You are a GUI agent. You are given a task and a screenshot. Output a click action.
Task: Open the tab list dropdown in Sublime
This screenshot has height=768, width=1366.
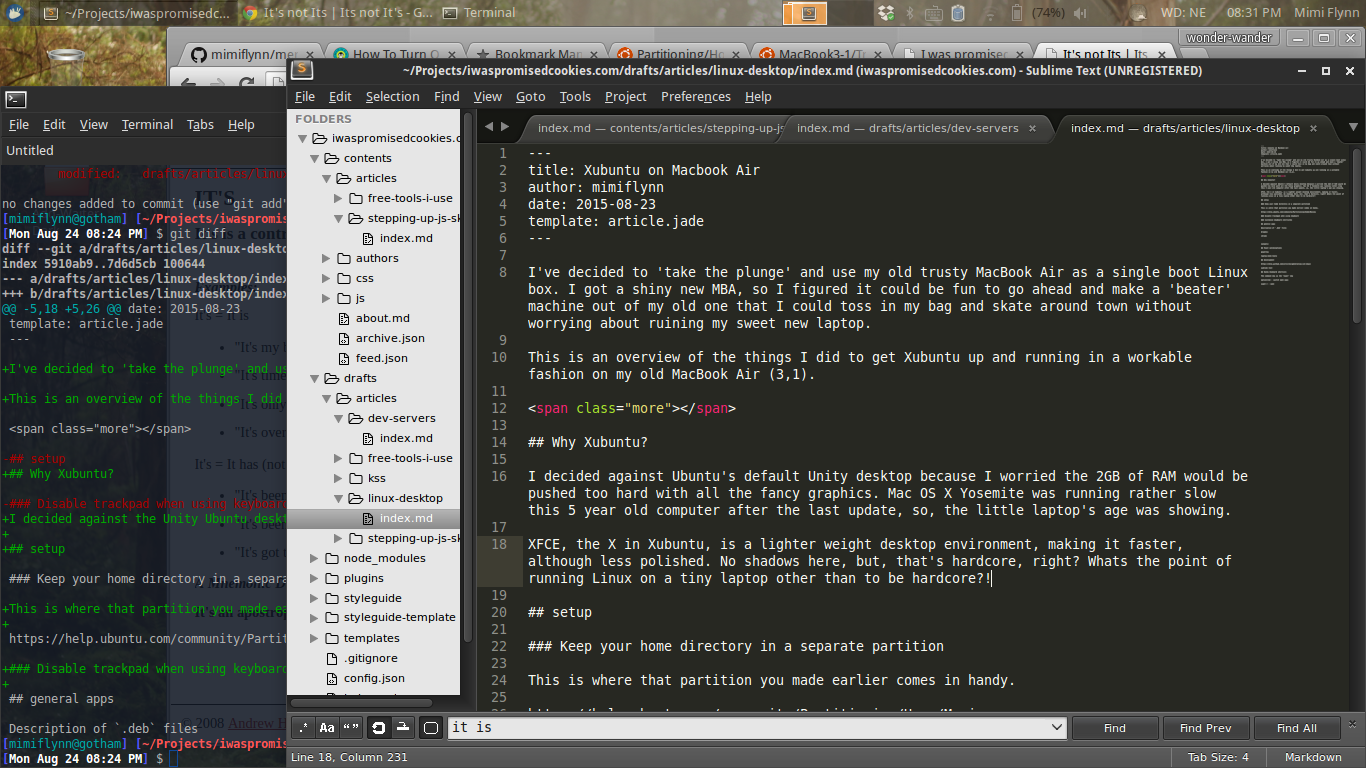pyautogui.click(x=1353, y=128)
